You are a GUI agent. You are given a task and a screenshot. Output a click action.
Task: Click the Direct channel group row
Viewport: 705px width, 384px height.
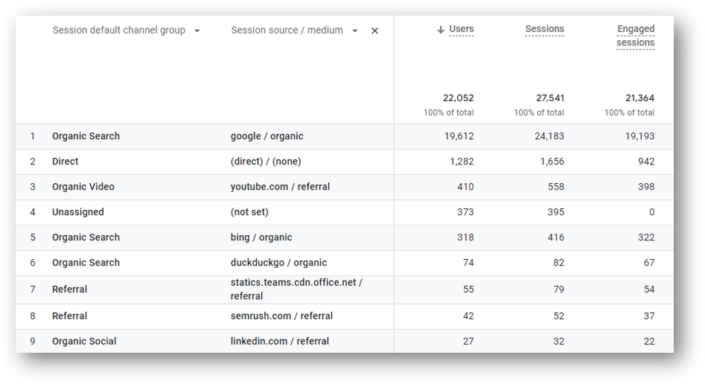coord(344,161)
